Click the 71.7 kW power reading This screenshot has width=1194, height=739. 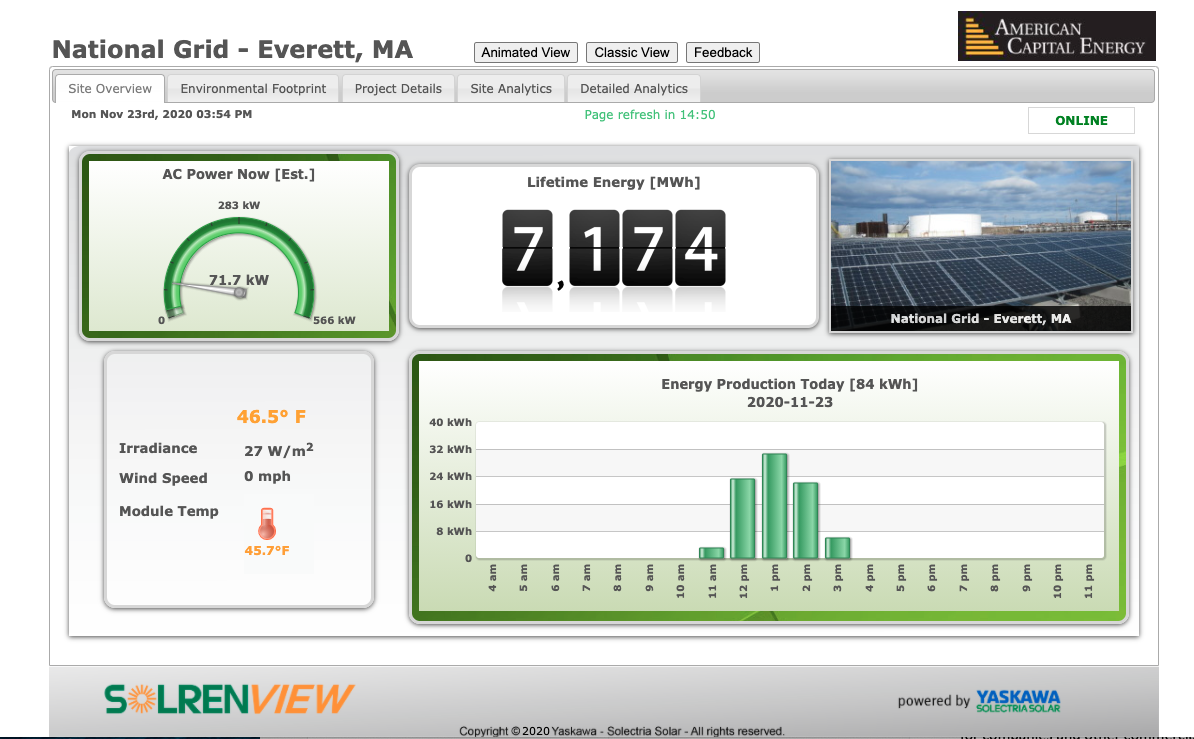click(238, 280)
